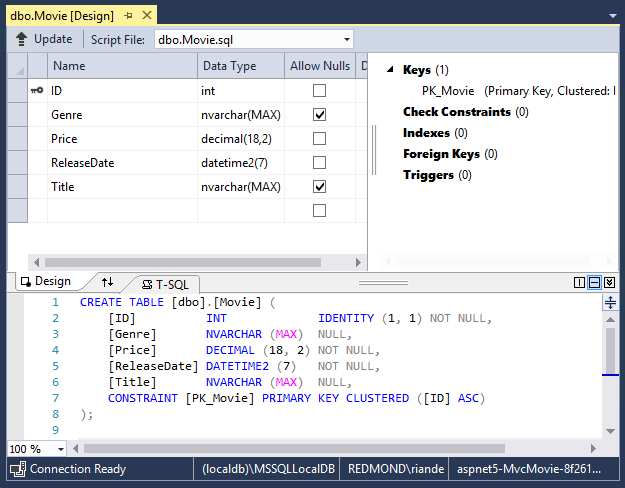Screen dimensions: 625x488
Task: Collapse the T-SQL pane with chevron icon
Action: 609,283
